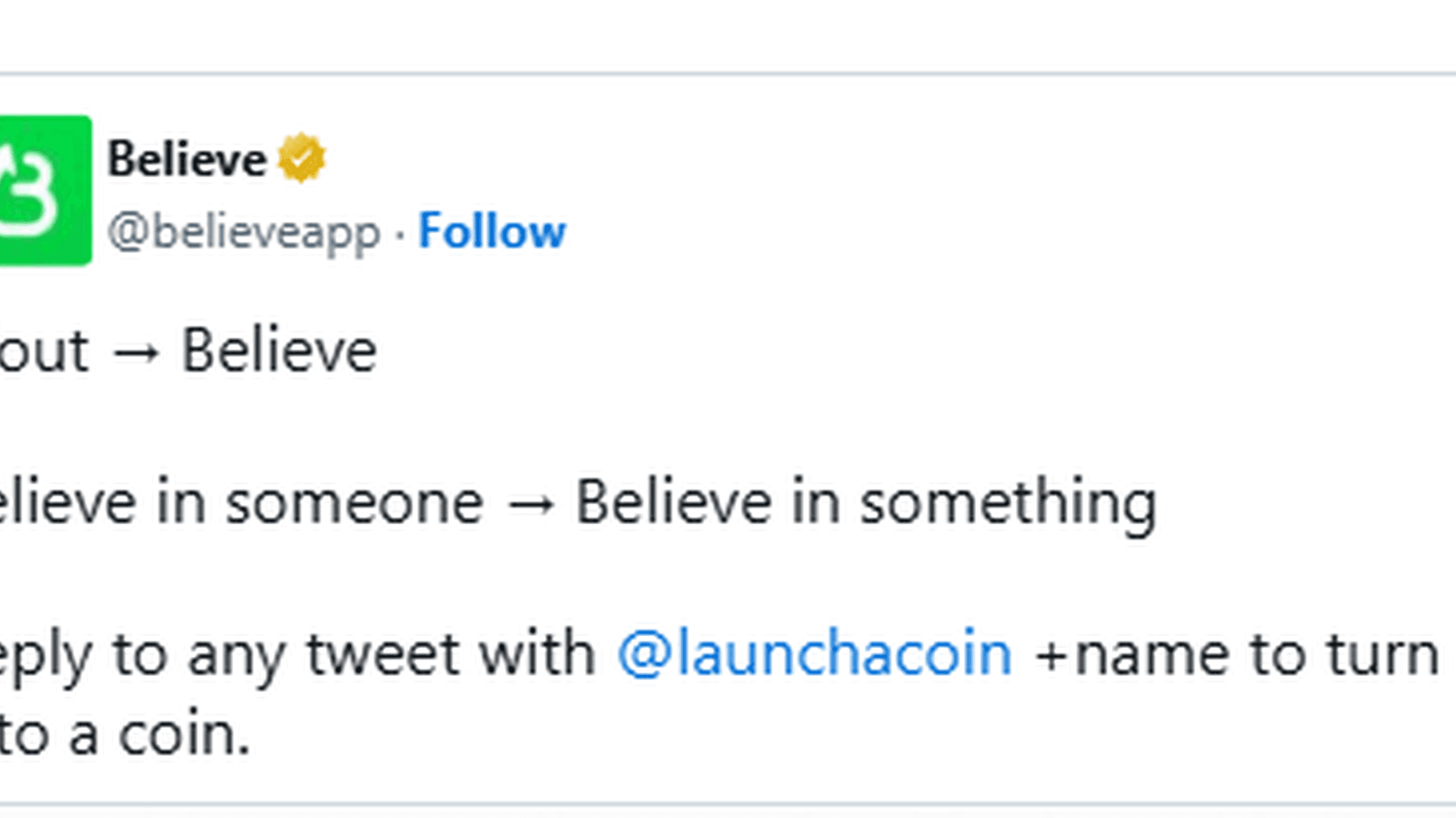
Task: Click the dot separator before Follow
Action: [x=400, y=234]
